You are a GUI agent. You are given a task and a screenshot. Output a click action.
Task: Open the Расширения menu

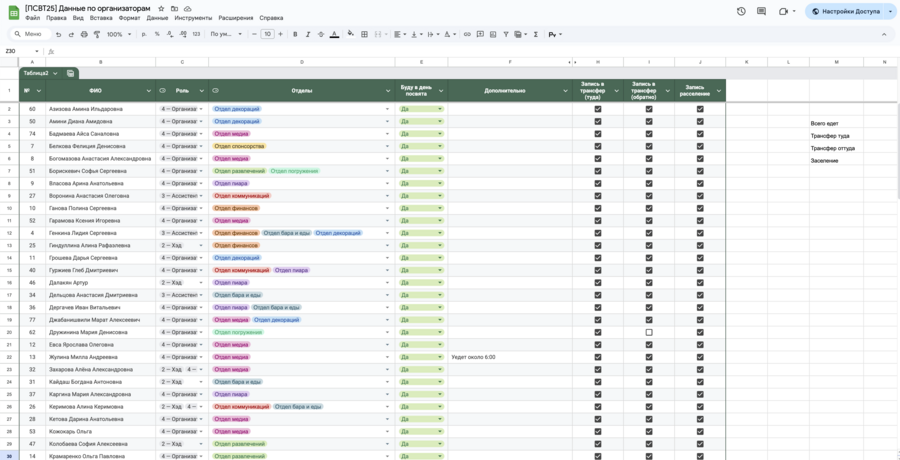pos(236,18)
